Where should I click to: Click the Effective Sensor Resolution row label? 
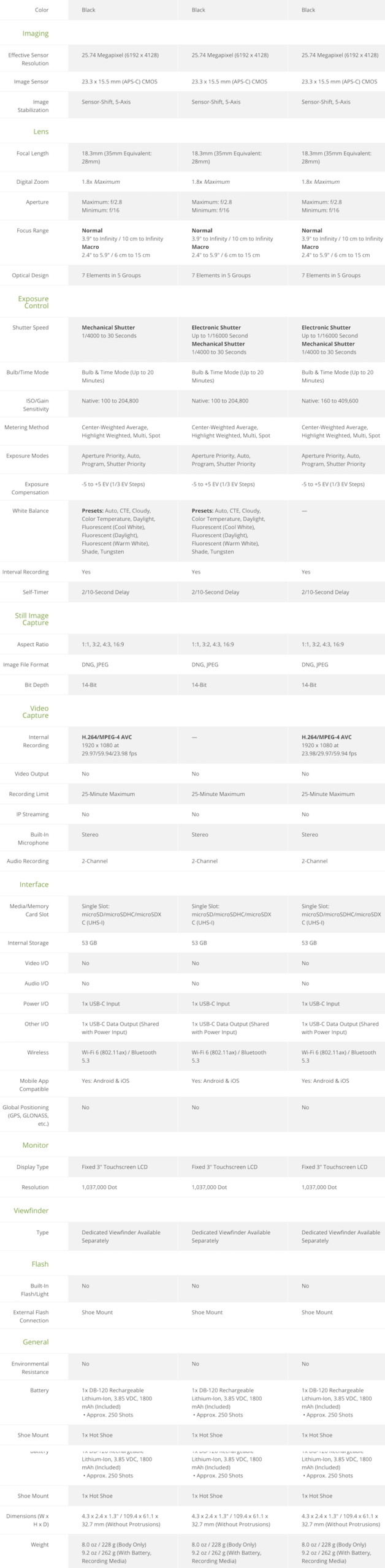coord(28,59)
